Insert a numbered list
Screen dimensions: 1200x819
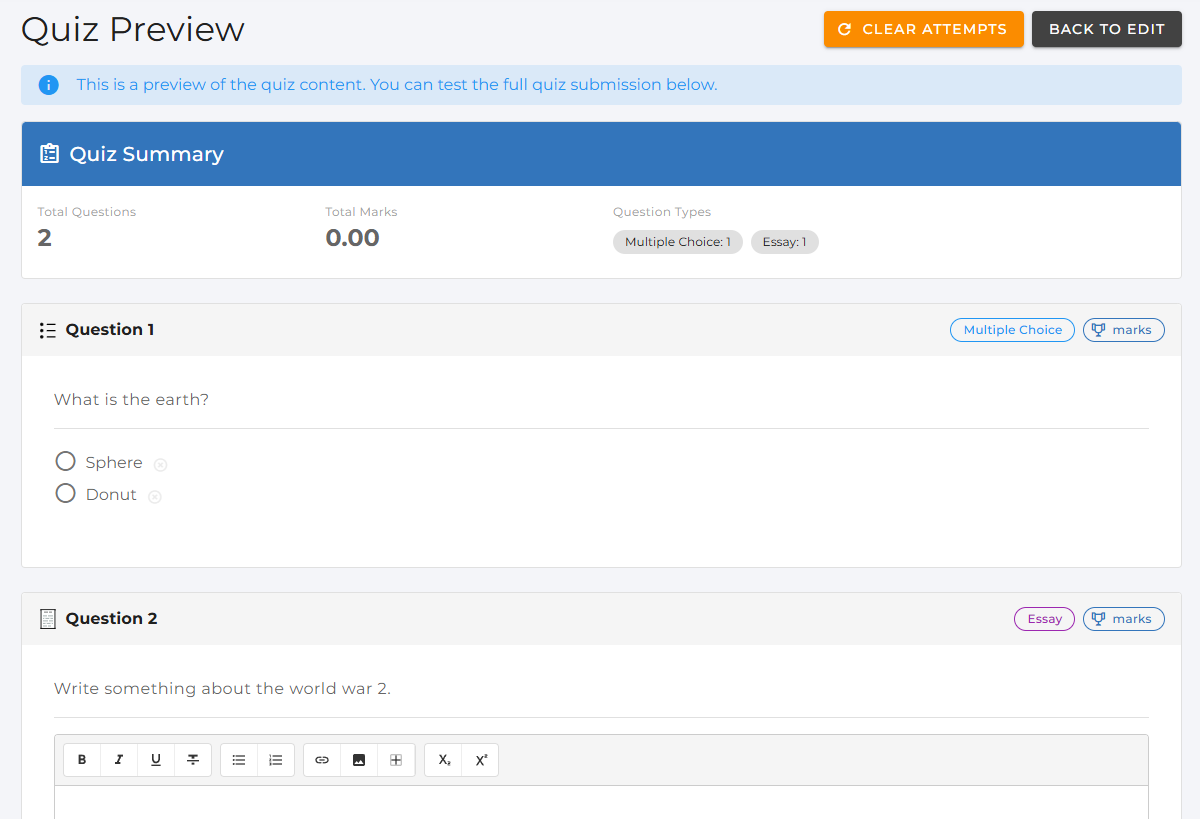click(276, 760)
